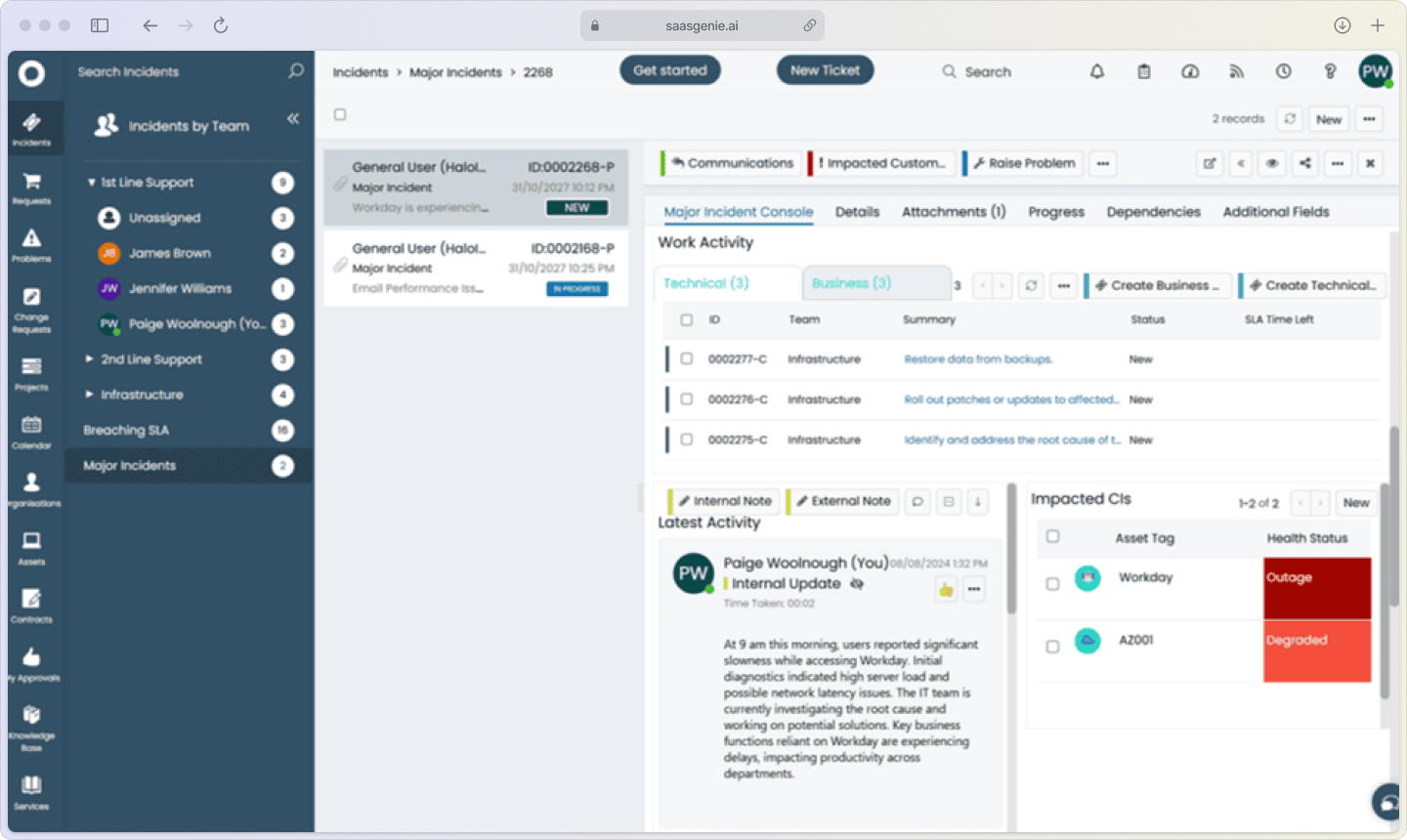Select the AZ001 CI checkbox
The width and height of the screenshot is (1407, 840).
1052,647
